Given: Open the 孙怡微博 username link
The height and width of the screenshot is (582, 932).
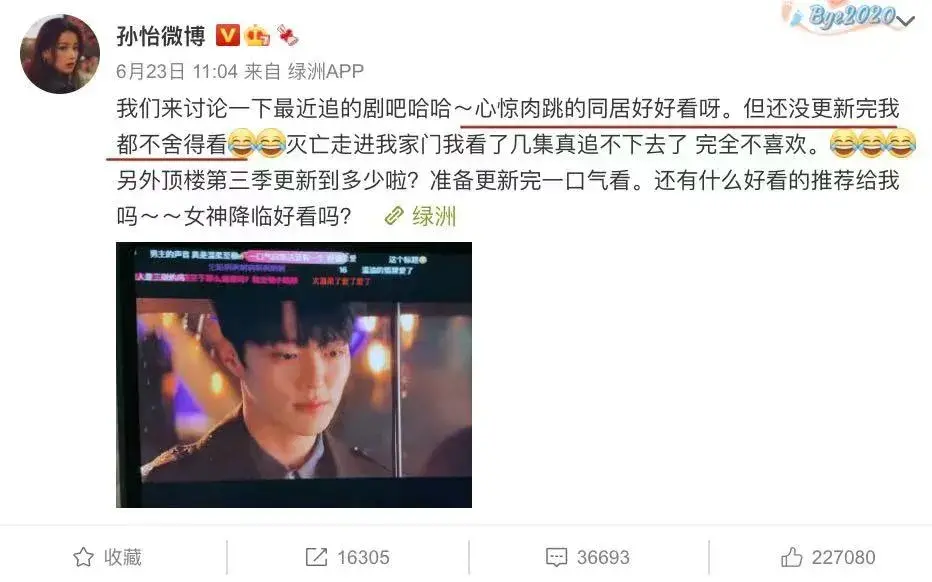Looking at the screenshot, I should pos(160,36).
